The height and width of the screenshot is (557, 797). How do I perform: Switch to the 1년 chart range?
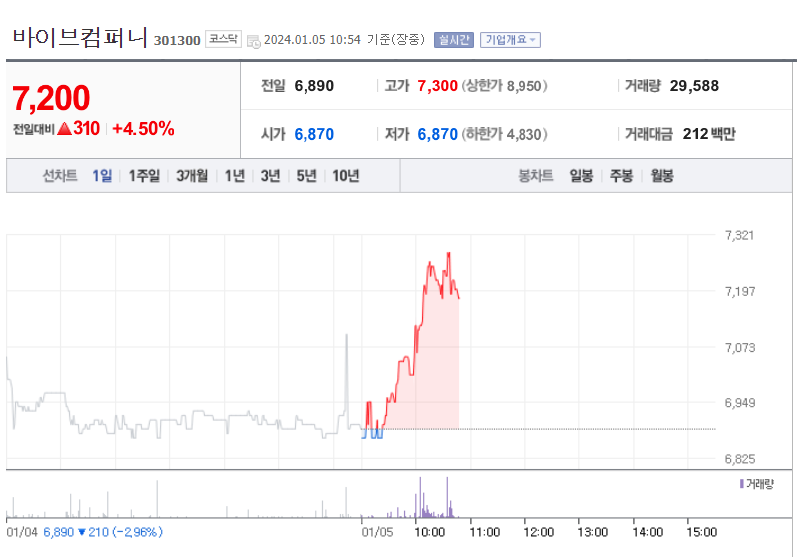coord(235,176)
